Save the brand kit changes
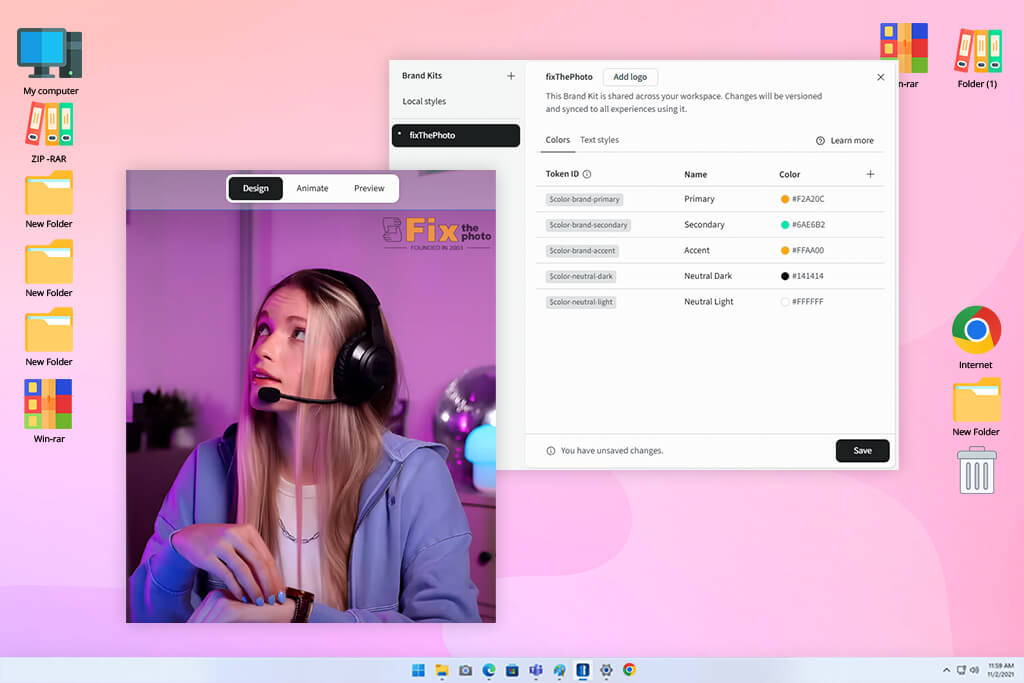Viewport: 1024px width, 683px height. click(x=862, y=451)
